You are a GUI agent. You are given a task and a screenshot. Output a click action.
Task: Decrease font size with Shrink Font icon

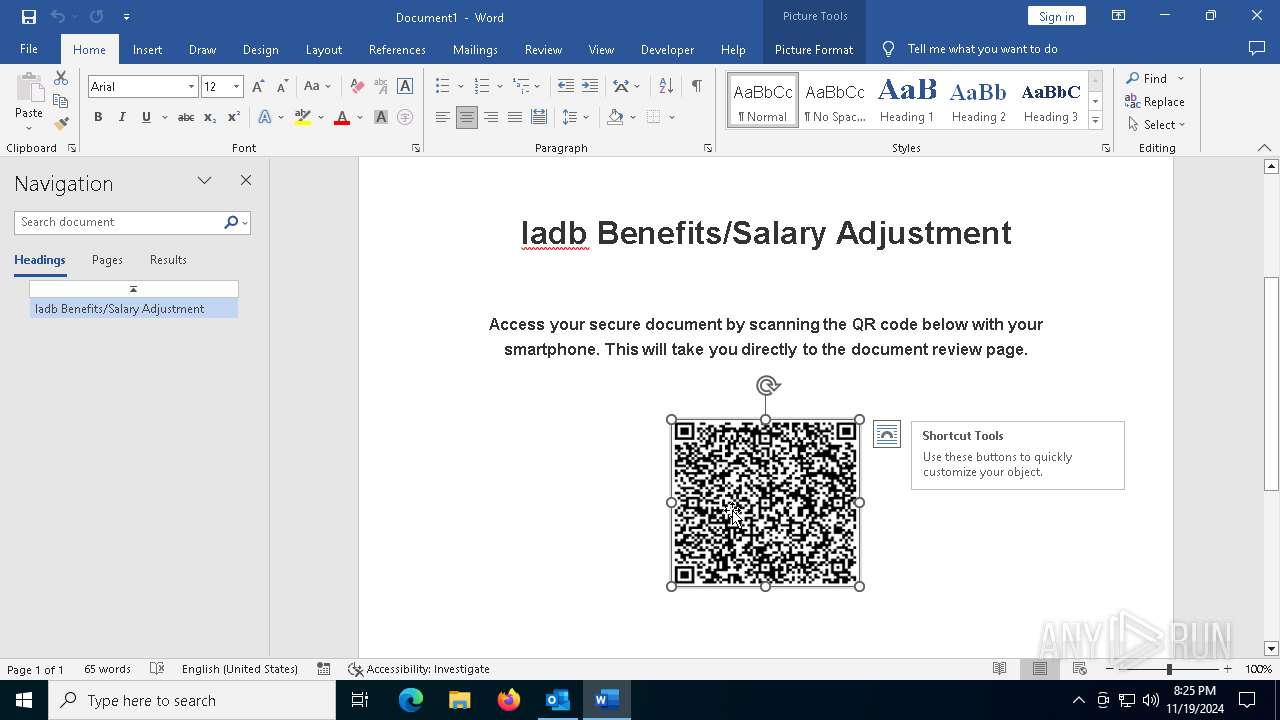pyautogui.click(x=282, y=87)
